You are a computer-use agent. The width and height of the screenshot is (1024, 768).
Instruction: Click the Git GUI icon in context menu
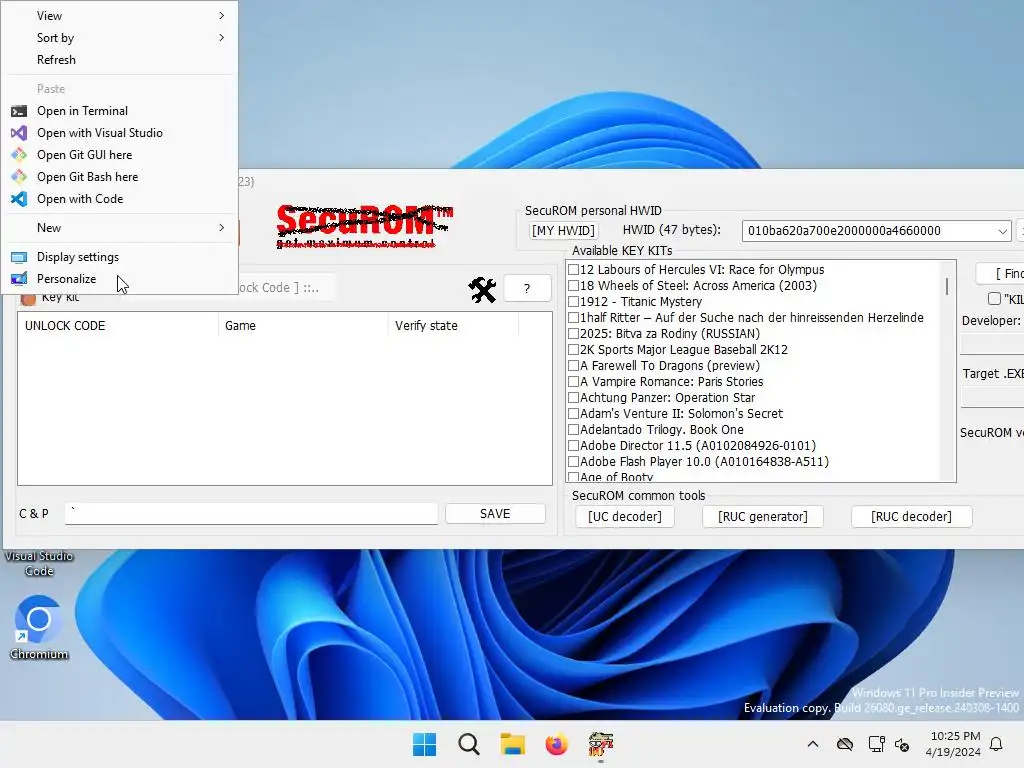tap(19, 155)
